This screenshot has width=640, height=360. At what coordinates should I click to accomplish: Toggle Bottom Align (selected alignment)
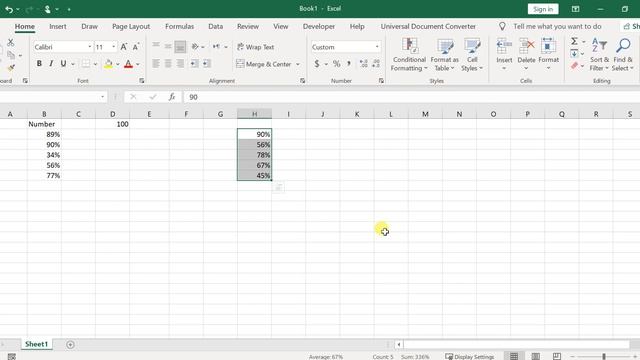point(180,47)
